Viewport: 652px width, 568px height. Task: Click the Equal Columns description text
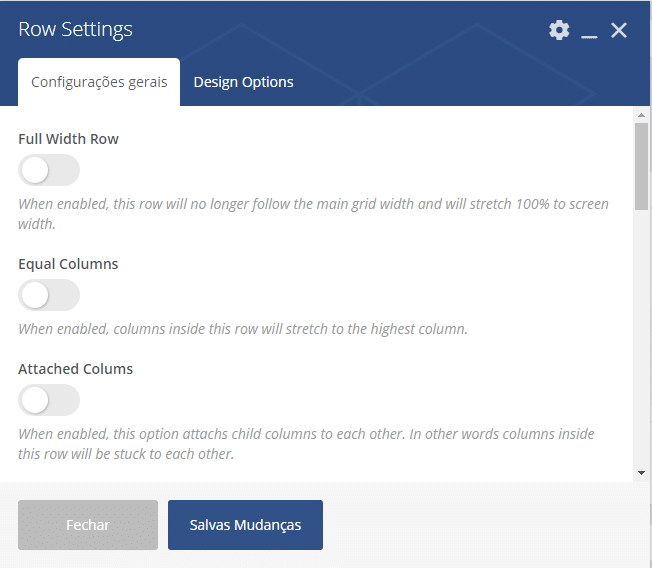(243, 329)
